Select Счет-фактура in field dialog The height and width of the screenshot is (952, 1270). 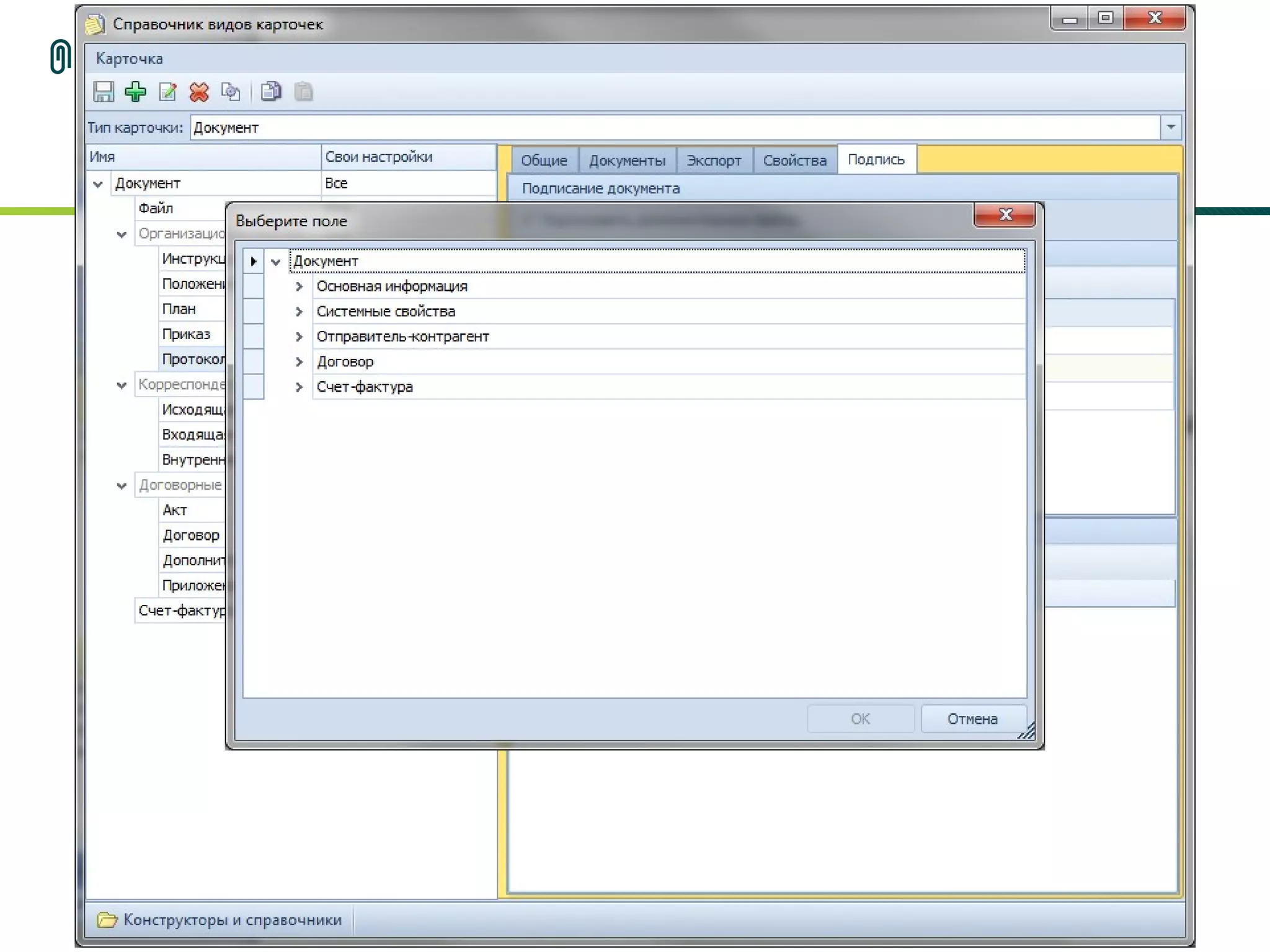(365, 387)
